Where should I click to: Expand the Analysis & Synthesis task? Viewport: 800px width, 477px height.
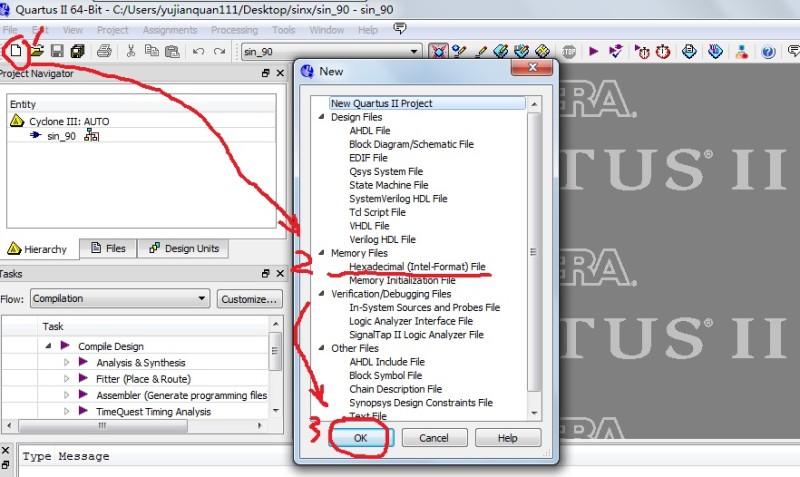coord(67,363)
